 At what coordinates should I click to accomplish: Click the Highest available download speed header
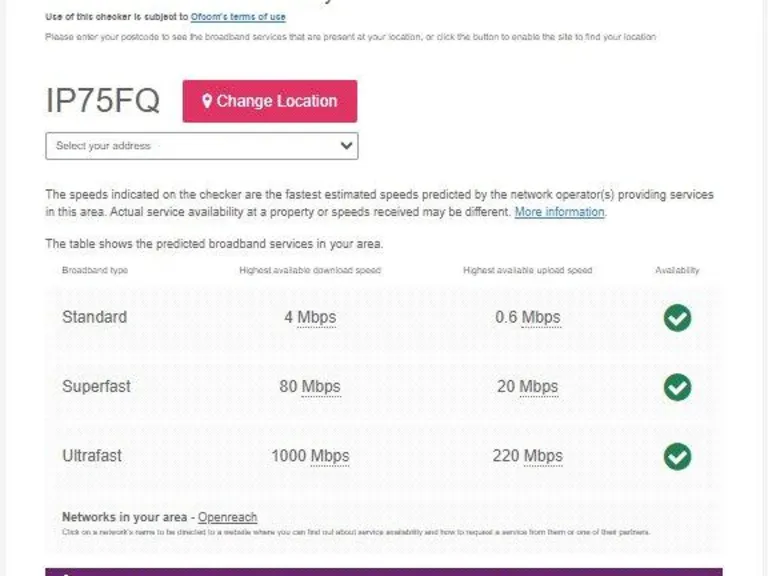[310, 270]
